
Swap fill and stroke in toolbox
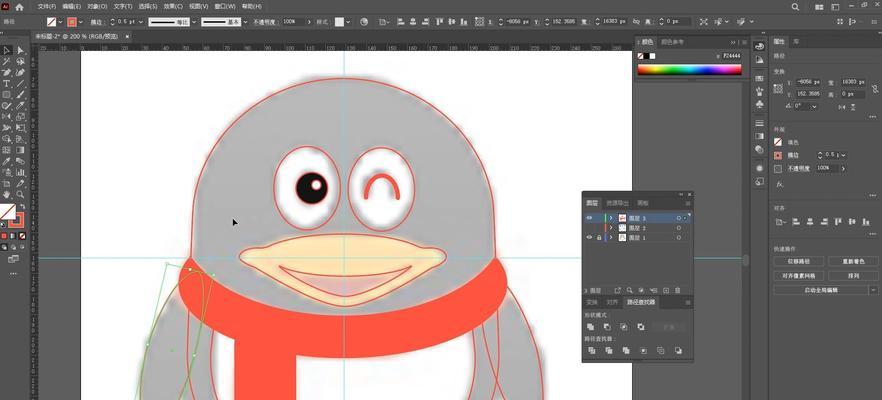pos(23,207)
